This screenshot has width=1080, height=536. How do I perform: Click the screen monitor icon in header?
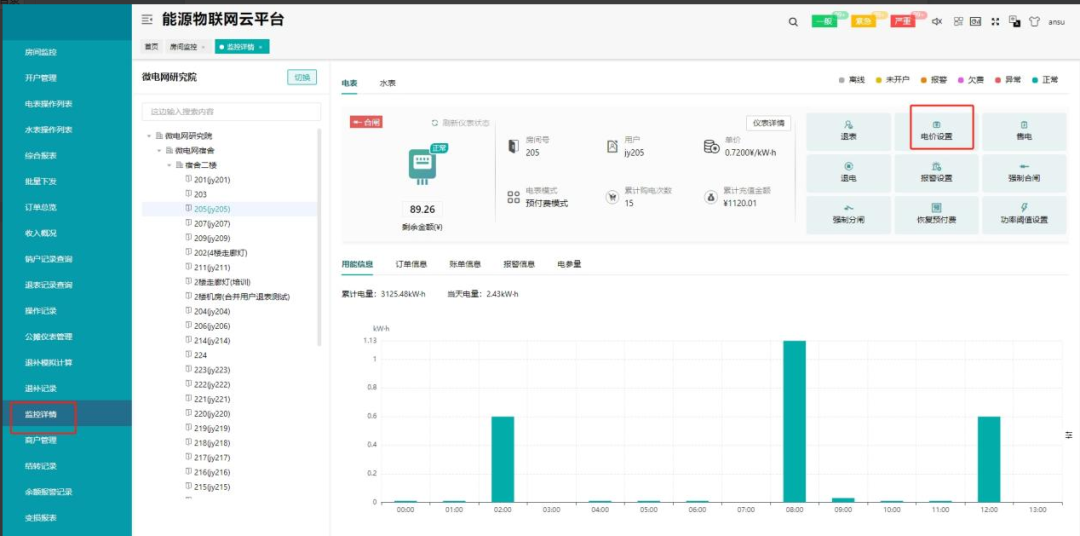click(975, 21)
